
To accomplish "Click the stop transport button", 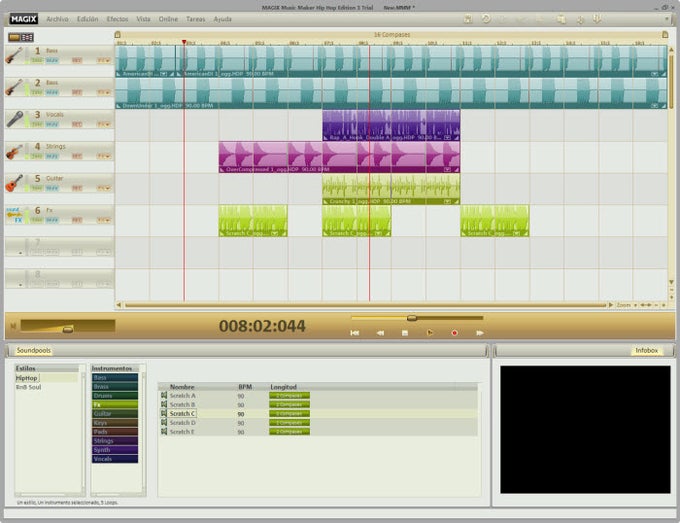I will point(405,333).
